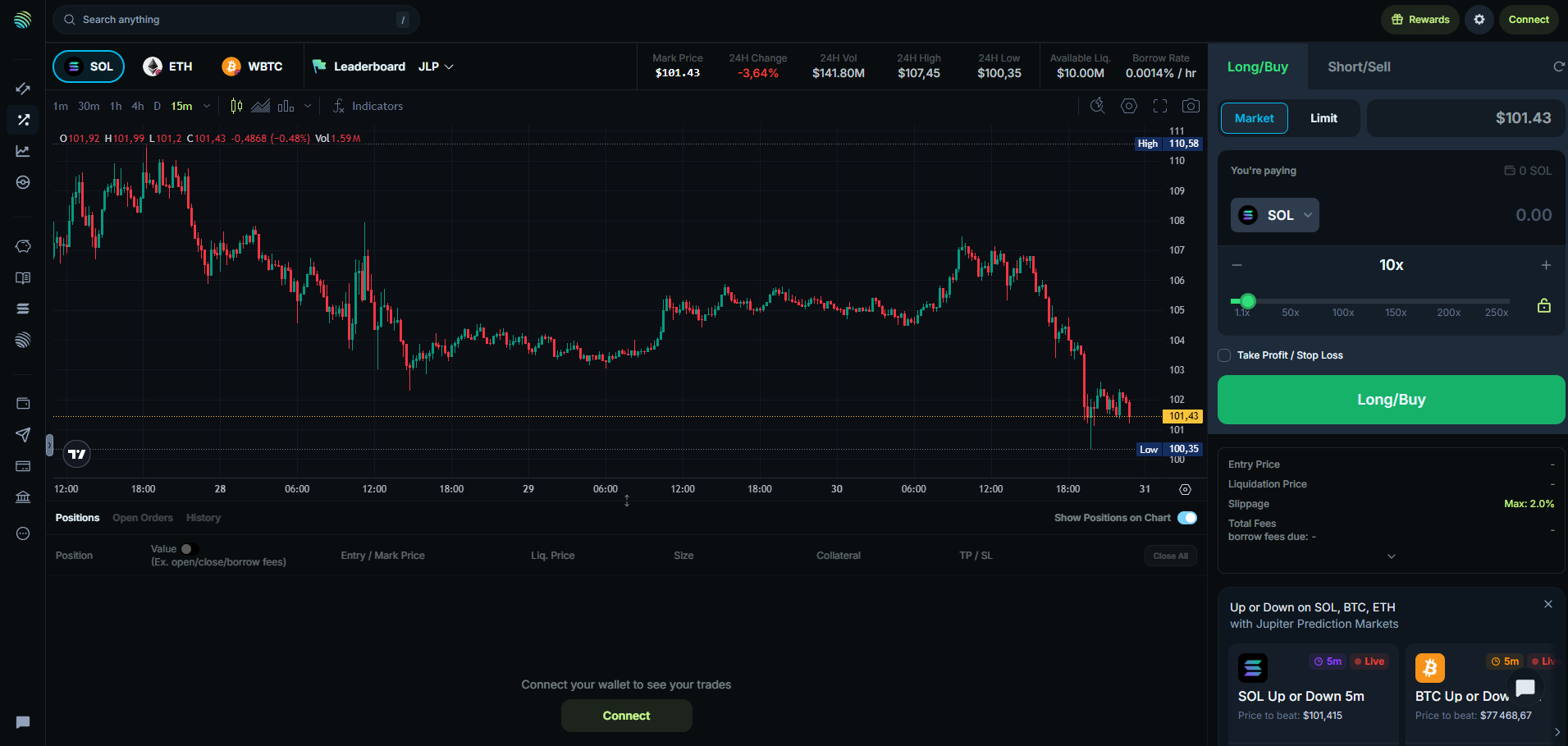The width and height of the screenshot is (1568, 746).
Task: Open the SOL paying token dropdown
Action: click(1275, 215)
